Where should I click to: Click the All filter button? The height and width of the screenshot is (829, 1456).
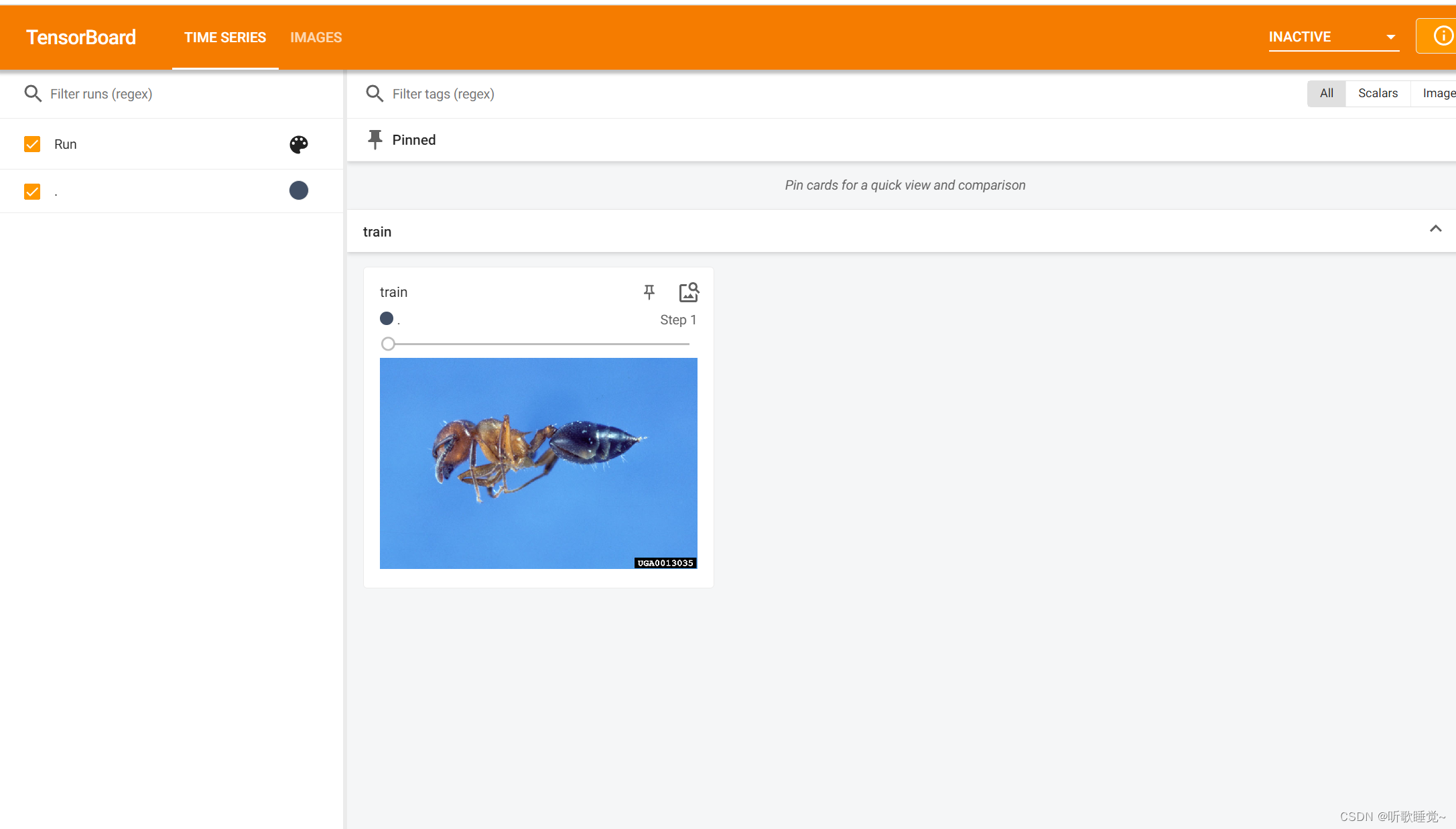[x=1326, y=93]
